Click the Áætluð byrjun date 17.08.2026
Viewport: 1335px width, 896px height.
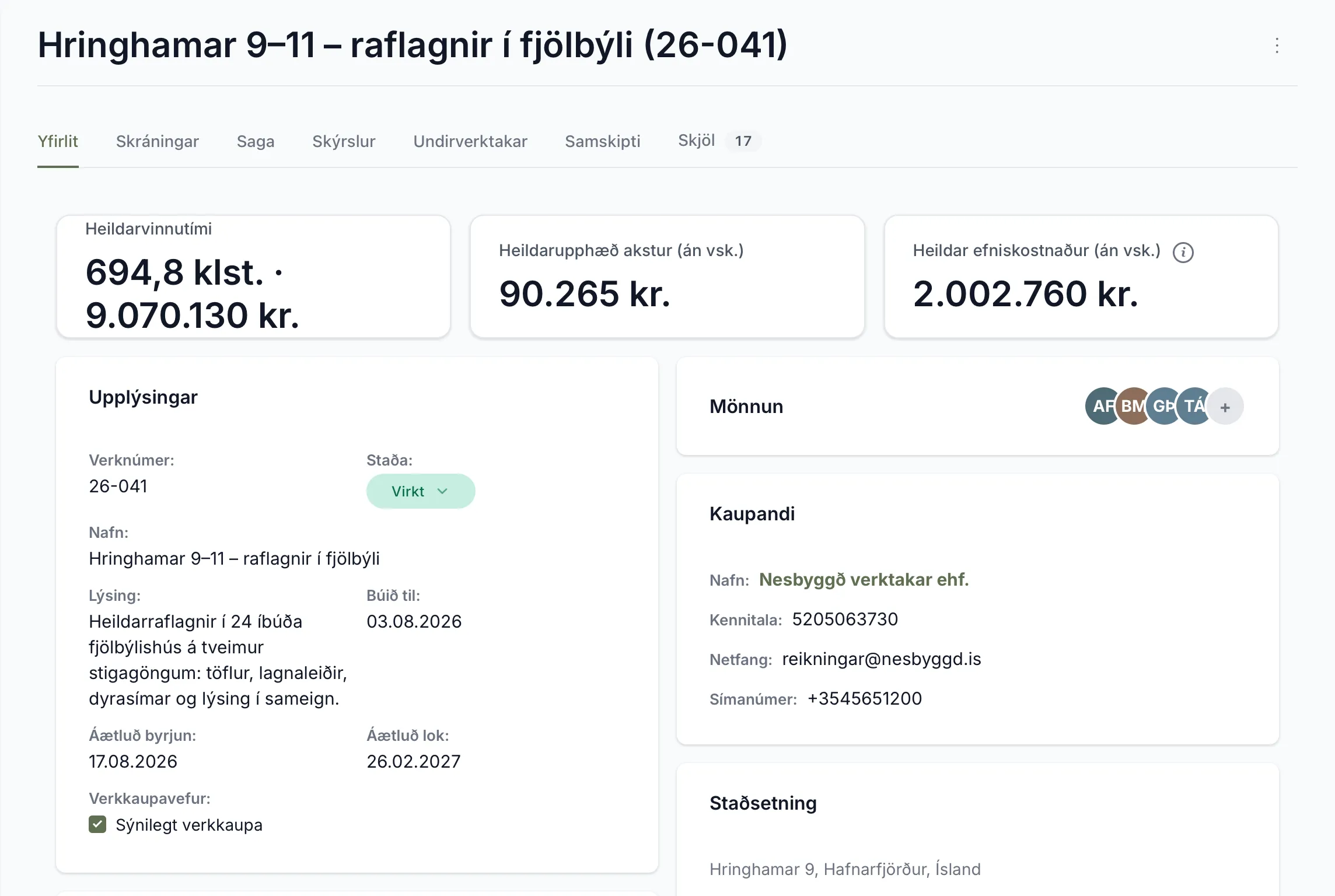(133, 761)
